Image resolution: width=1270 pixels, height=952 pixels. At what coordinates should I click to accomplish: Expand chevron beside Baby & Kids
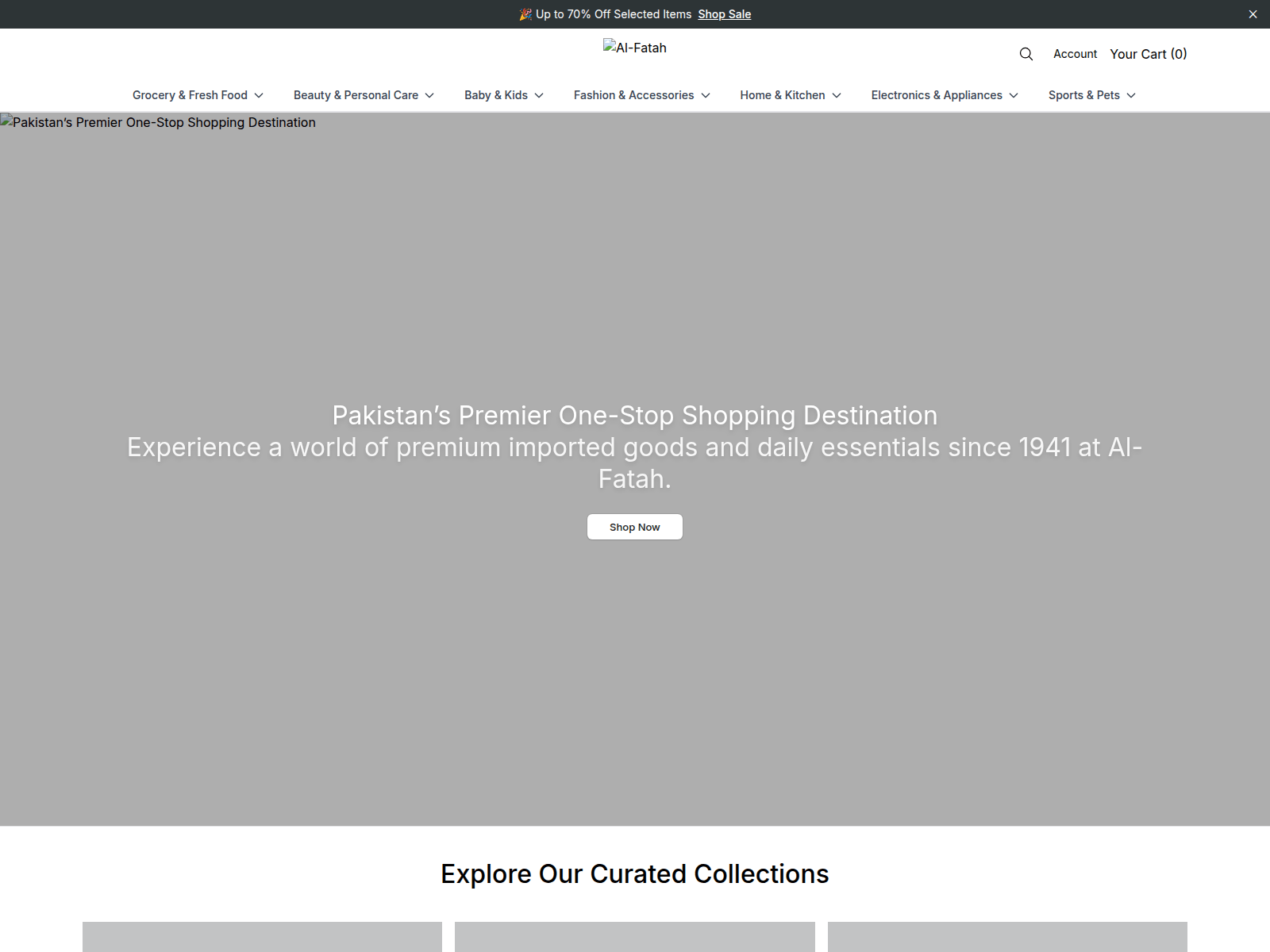coord(539,95)
